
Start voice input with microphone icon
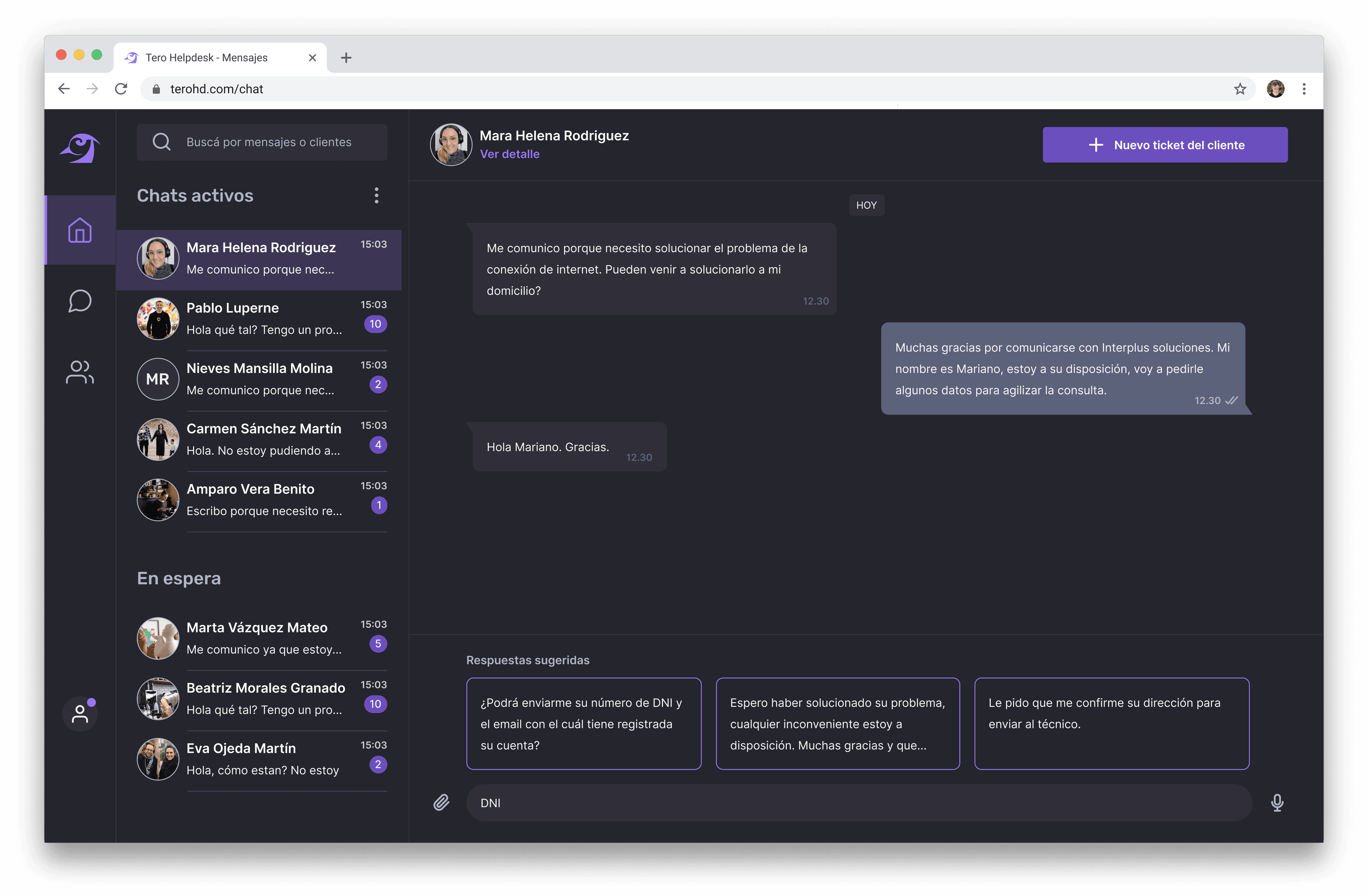point(1276,802)
